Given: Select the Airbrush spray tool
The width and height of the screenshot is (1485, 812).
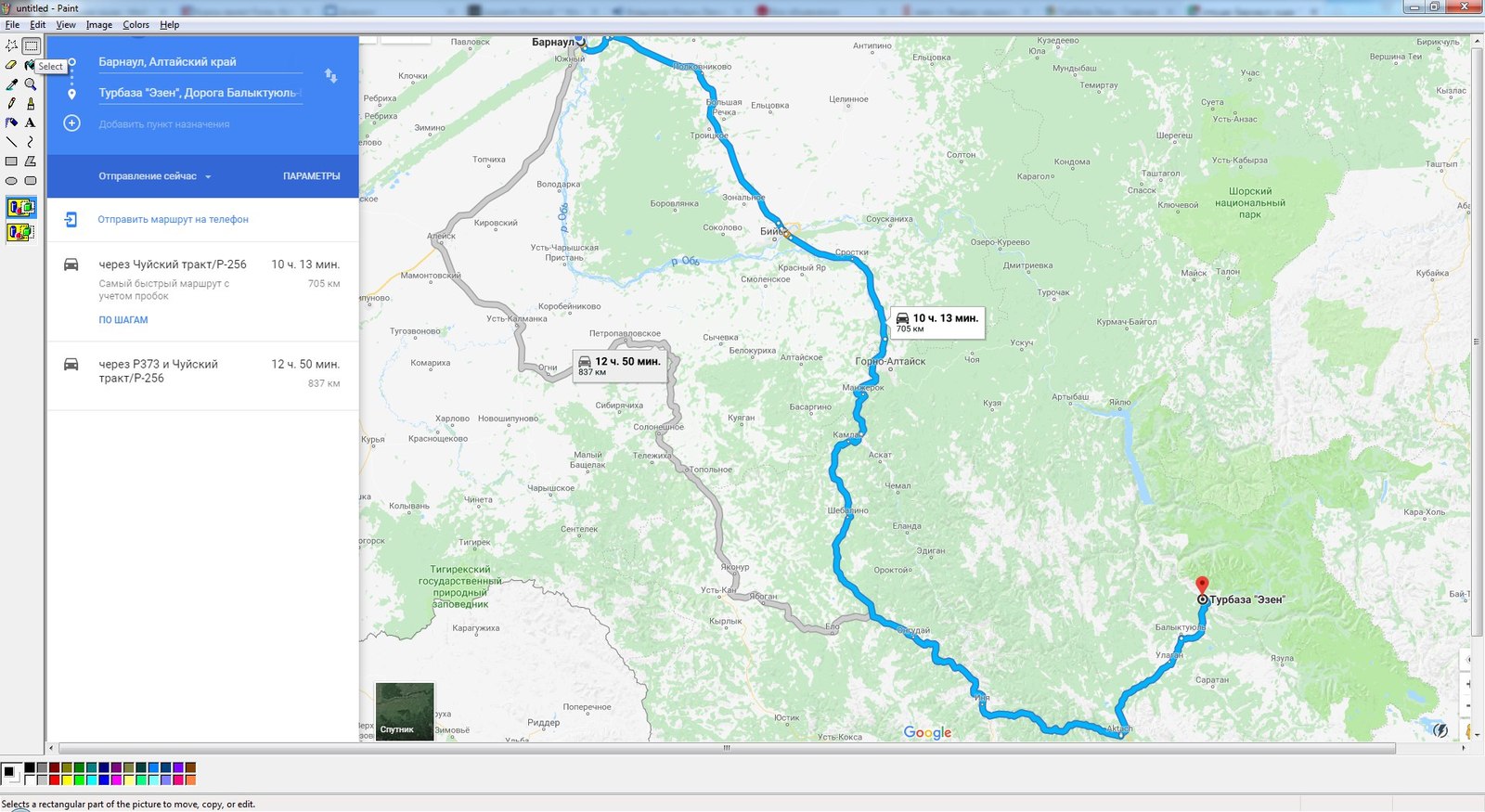Looking at the screenshot, I should pos(11,122).
